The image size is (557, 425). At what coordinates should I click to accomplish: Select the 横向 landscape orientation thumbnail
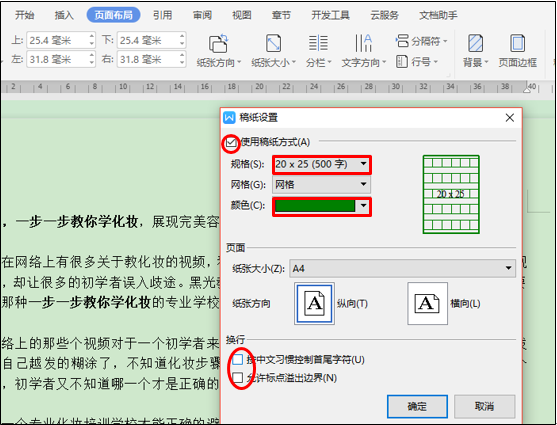click(427, 303)
